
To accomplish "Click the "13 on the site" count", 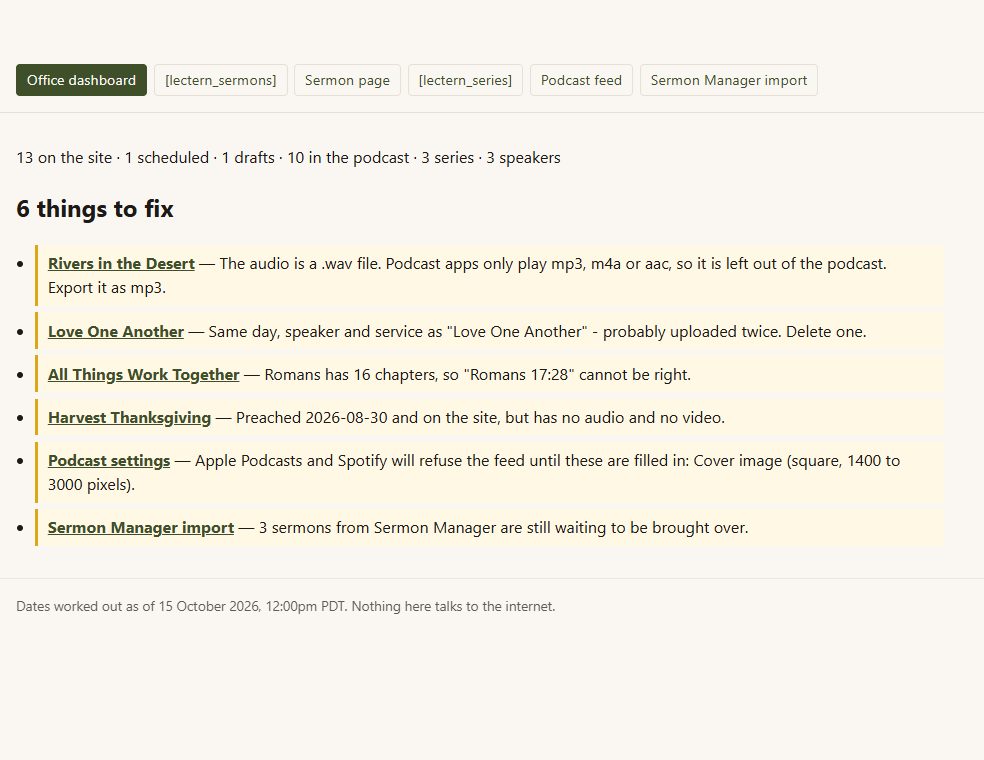I will tap(64, 158).
